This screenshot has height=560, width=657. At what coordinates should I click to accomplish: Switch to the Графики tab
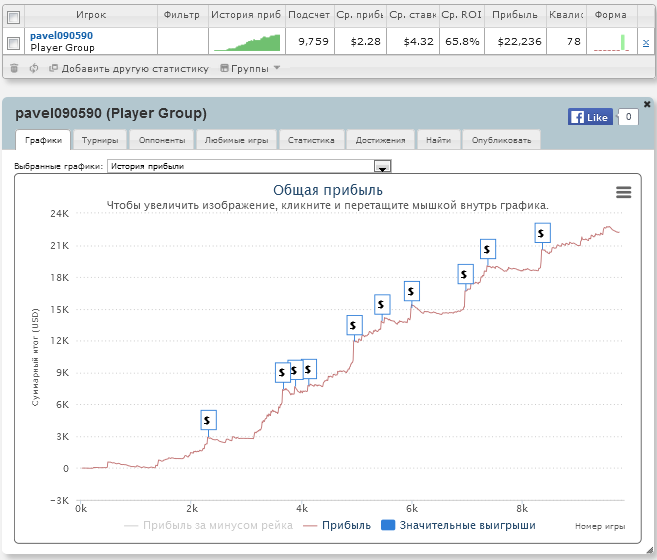point(44,140)
